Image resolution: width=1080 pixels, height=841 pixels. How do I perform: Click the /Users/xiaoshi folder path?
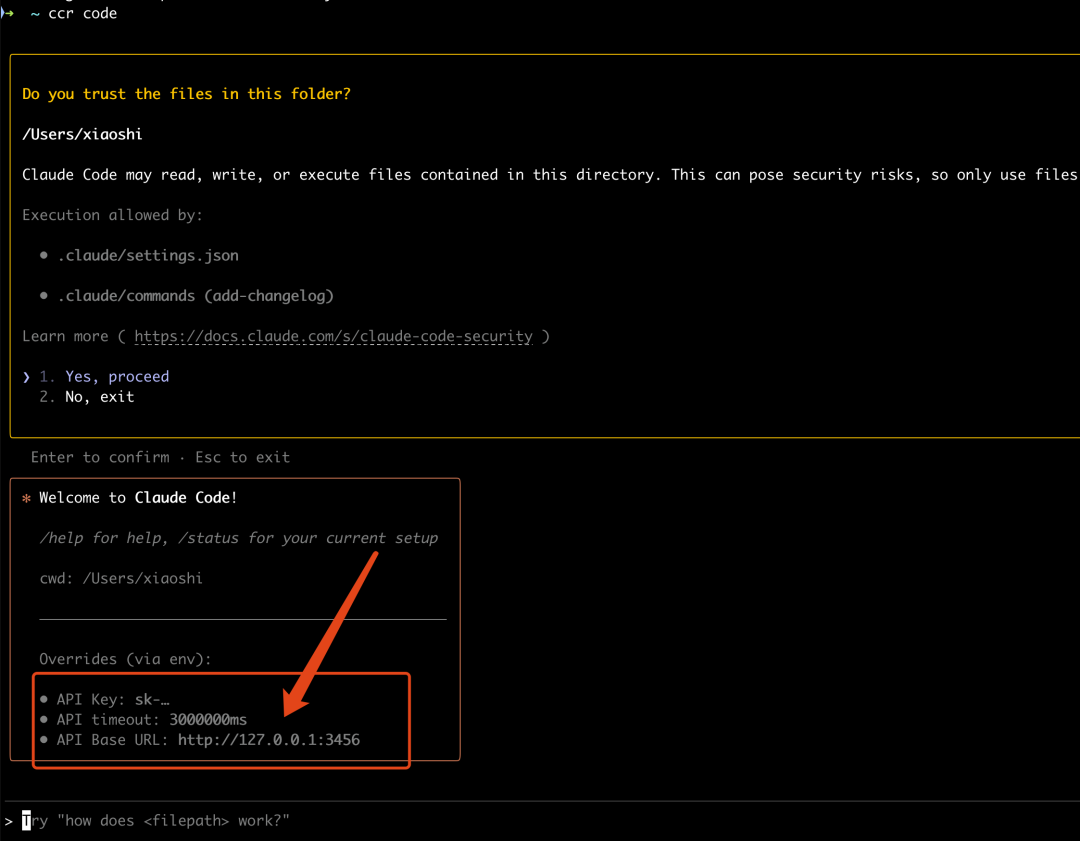82,134
